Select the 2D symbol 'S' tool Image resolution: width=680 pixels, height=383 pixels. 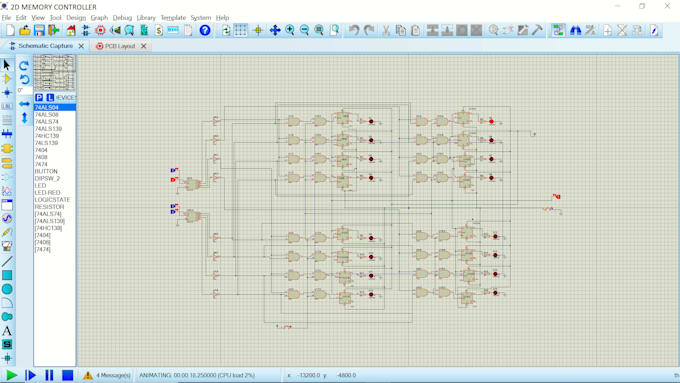[7, 344]
